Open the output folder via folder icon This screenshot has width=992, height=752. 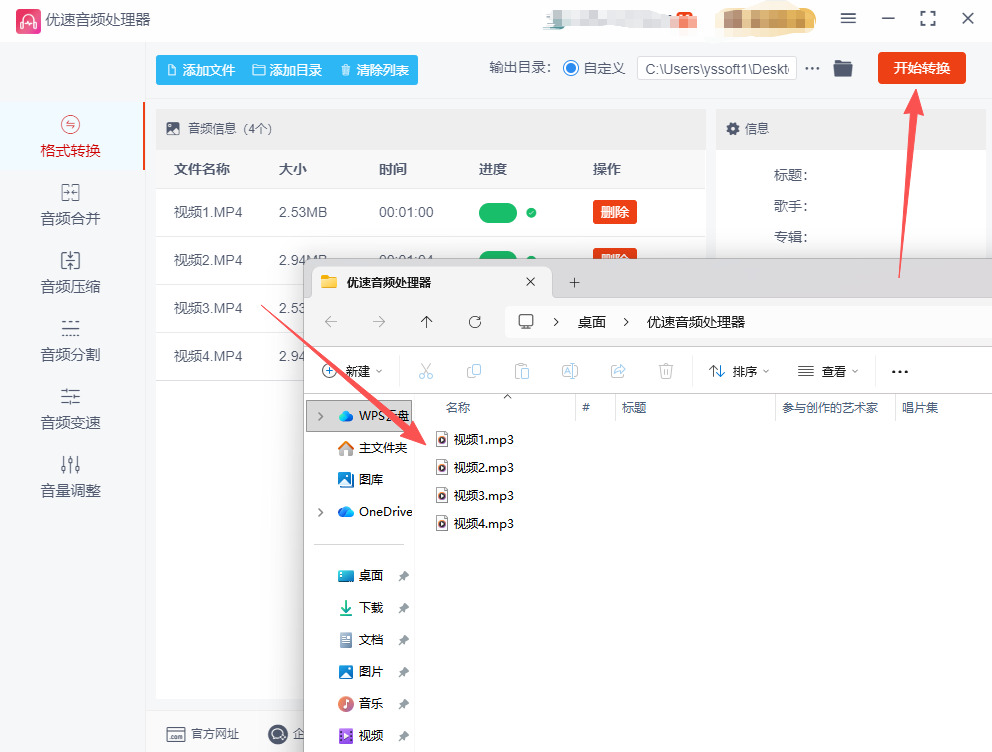(x=843, y=68)
